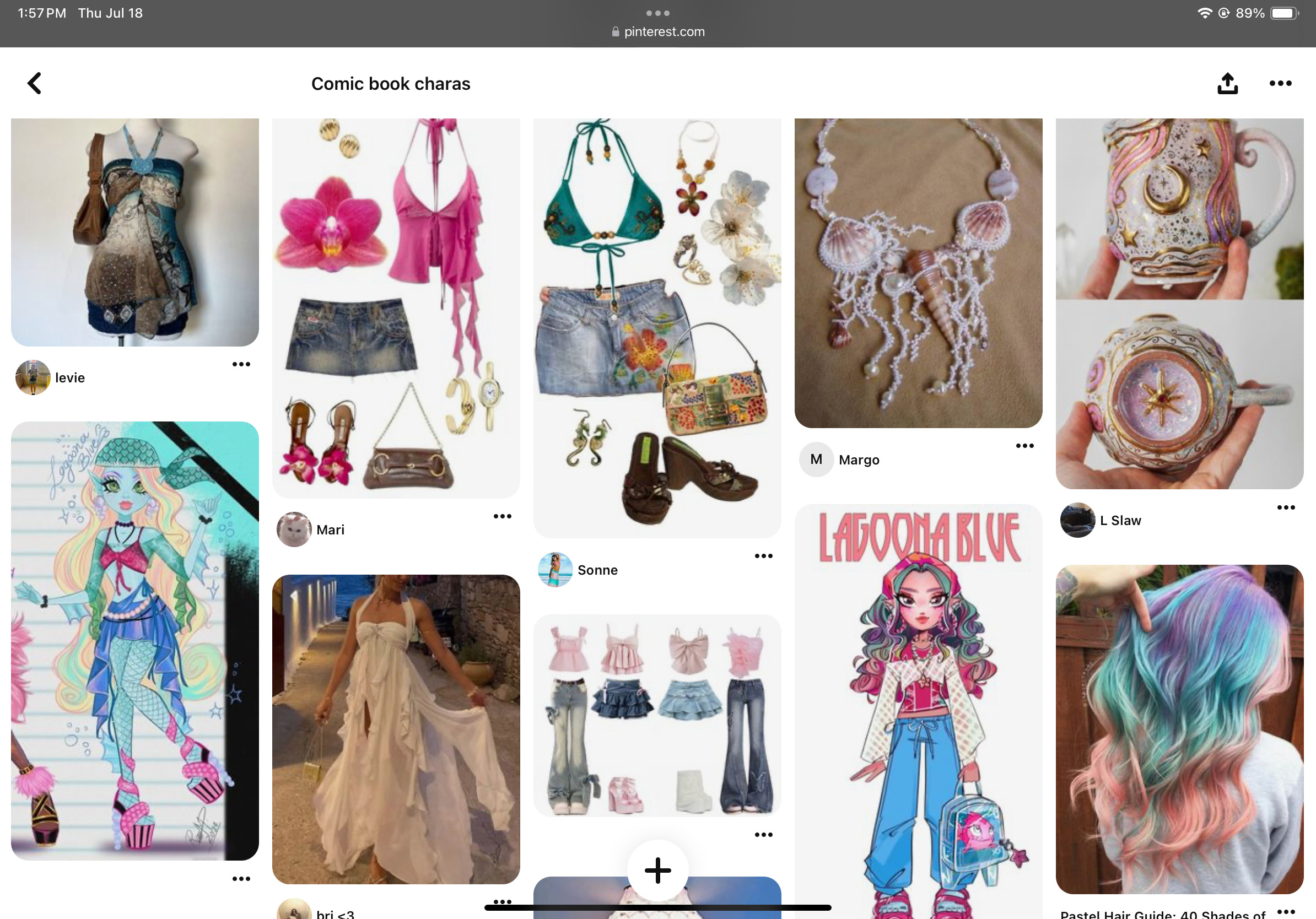Open the board options three-dot menu
The height and width of the screenshot is (919, 1316).
1280,84
